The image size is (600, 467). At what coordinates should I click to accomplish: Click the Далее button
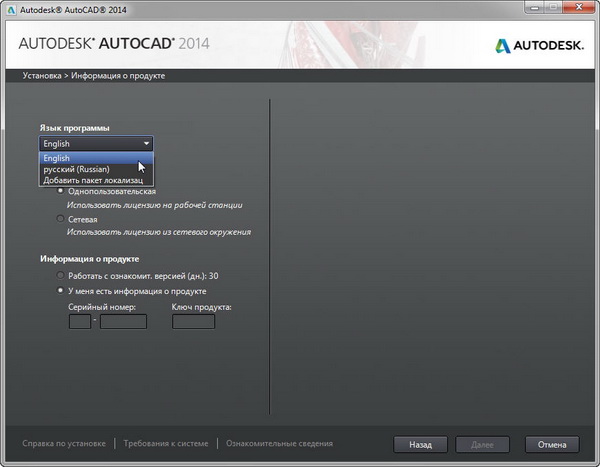[482, 444]
